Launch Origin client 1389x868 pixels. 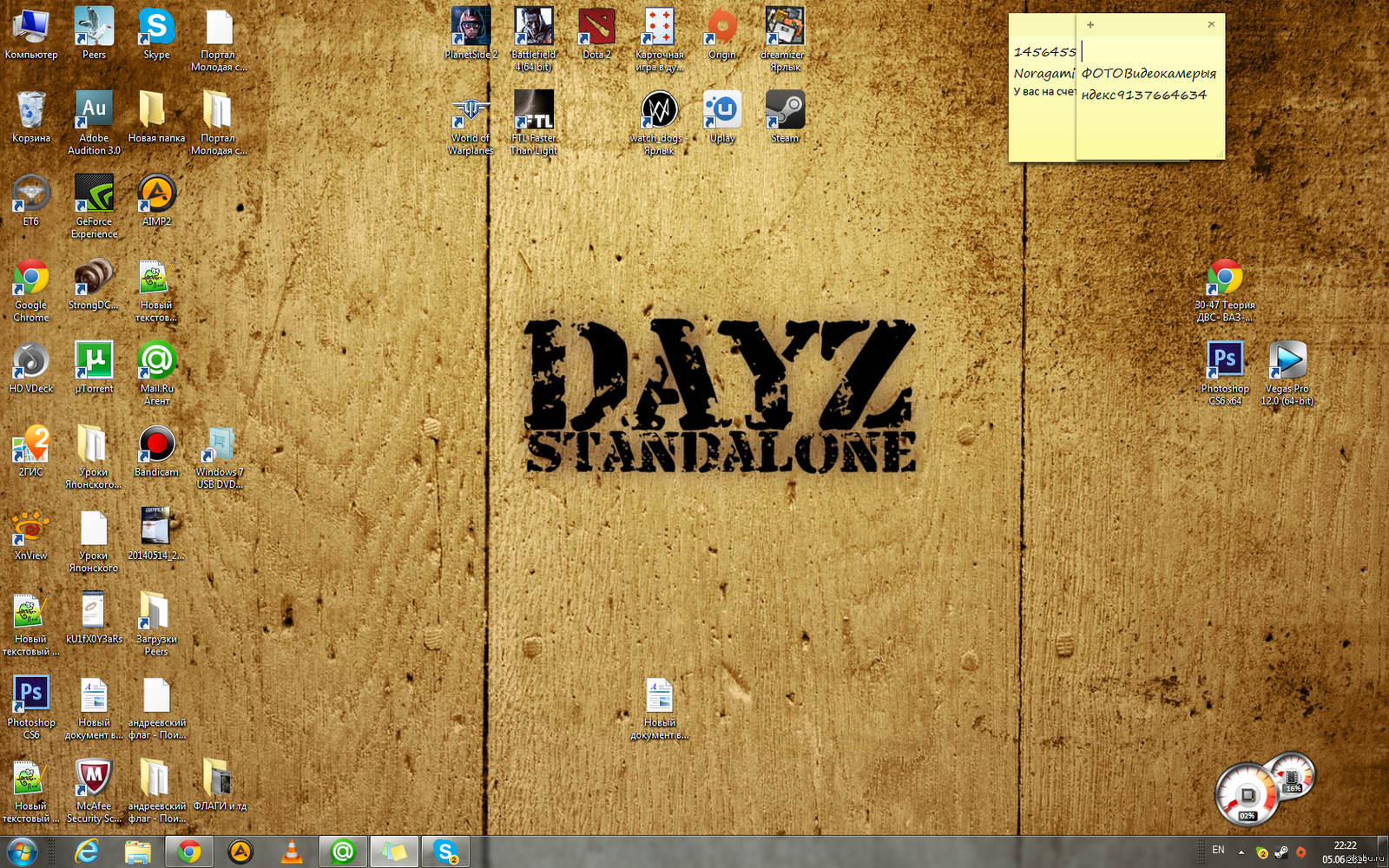[721, 35]
